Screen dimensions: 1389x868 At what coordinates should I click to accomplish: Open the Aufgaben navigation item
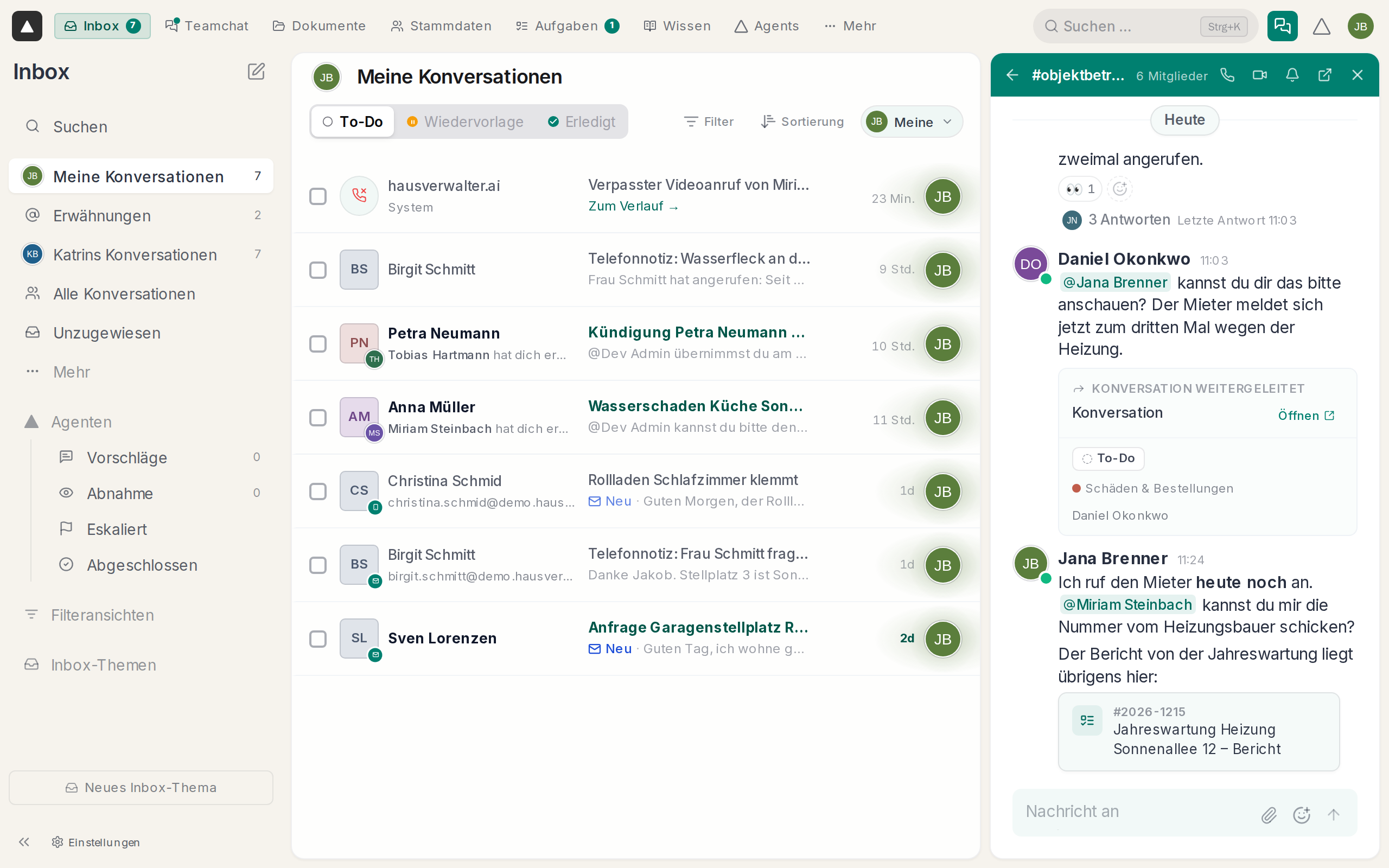tap(567, 26)
